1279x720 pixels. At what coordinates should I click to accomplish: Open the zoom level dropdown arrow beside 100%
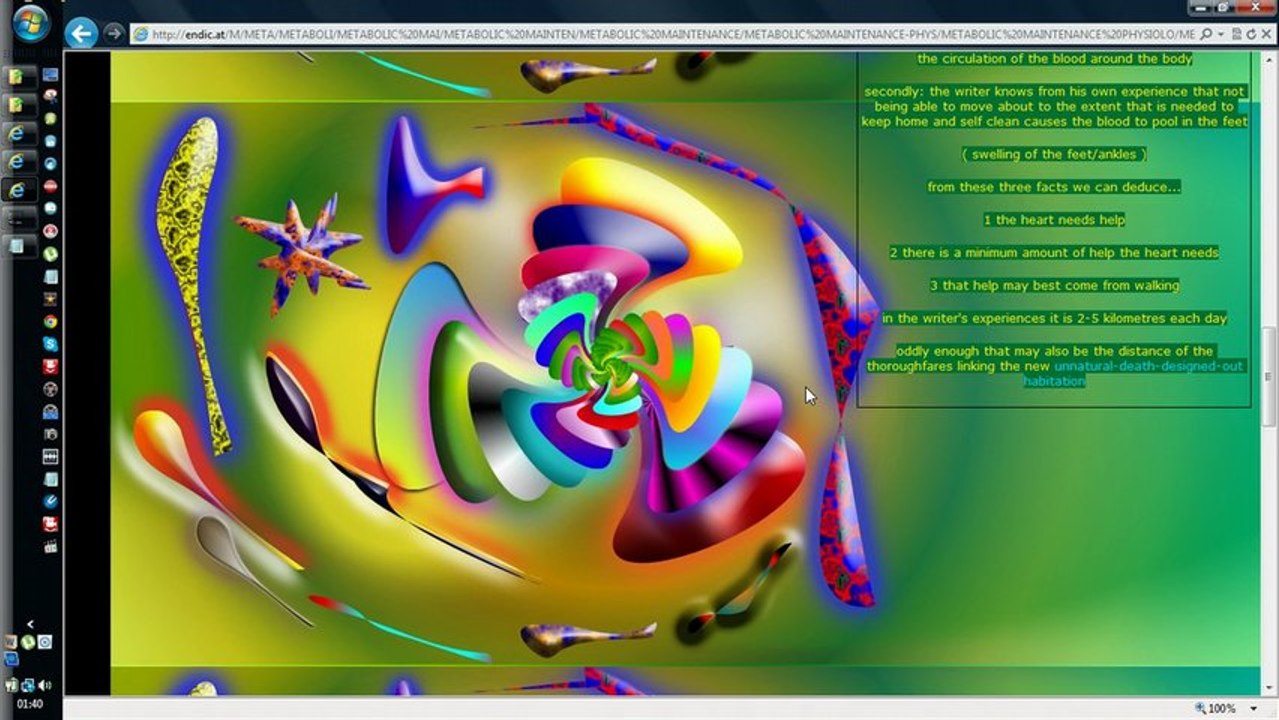tap(1253, 709)
